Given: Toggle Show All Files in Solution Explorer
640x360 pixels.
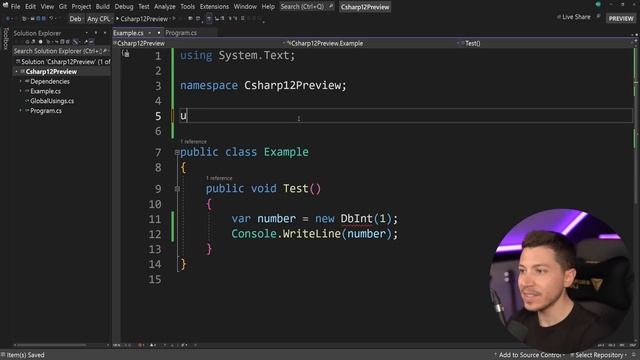Looking at the screenshot, I should tap(67, 42).
